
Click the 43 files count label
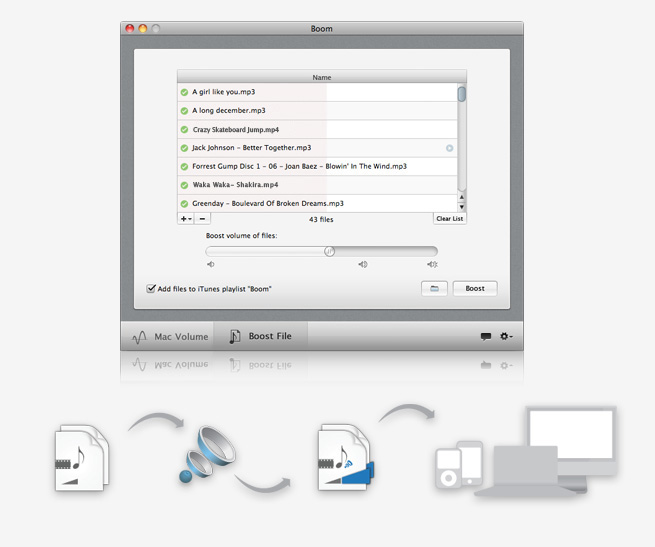(x=321, y=219)
